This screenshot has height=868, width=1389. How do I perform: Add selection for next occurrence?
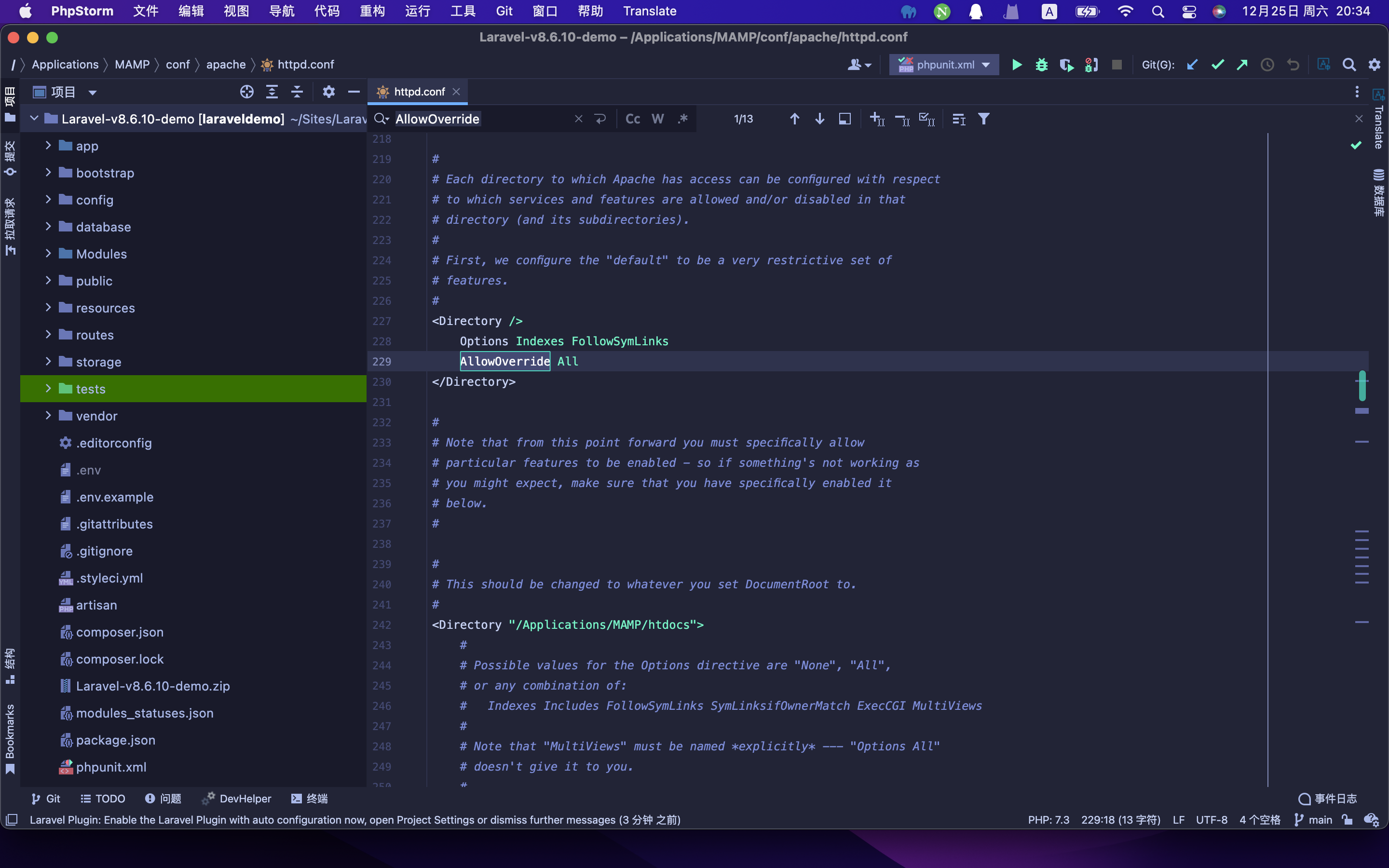[x=876, y=119]
